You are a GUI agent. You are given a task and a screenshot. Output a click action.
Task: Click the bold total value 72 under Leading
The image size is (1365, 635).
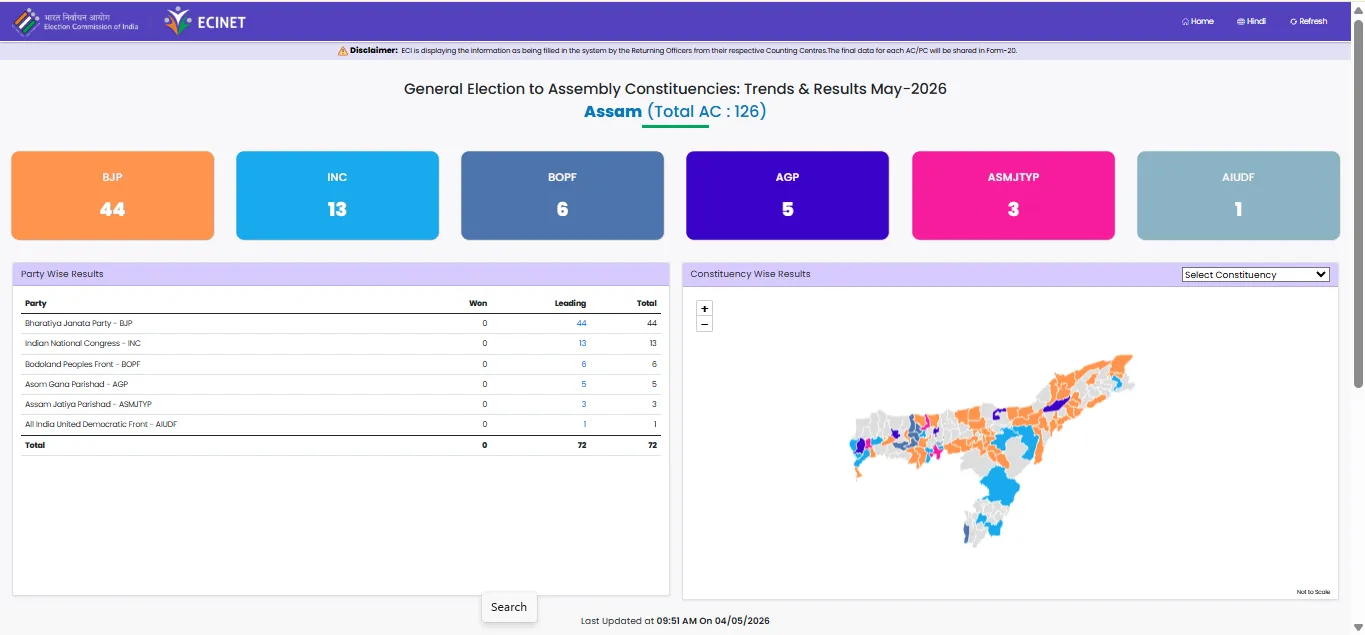point(582,445)
